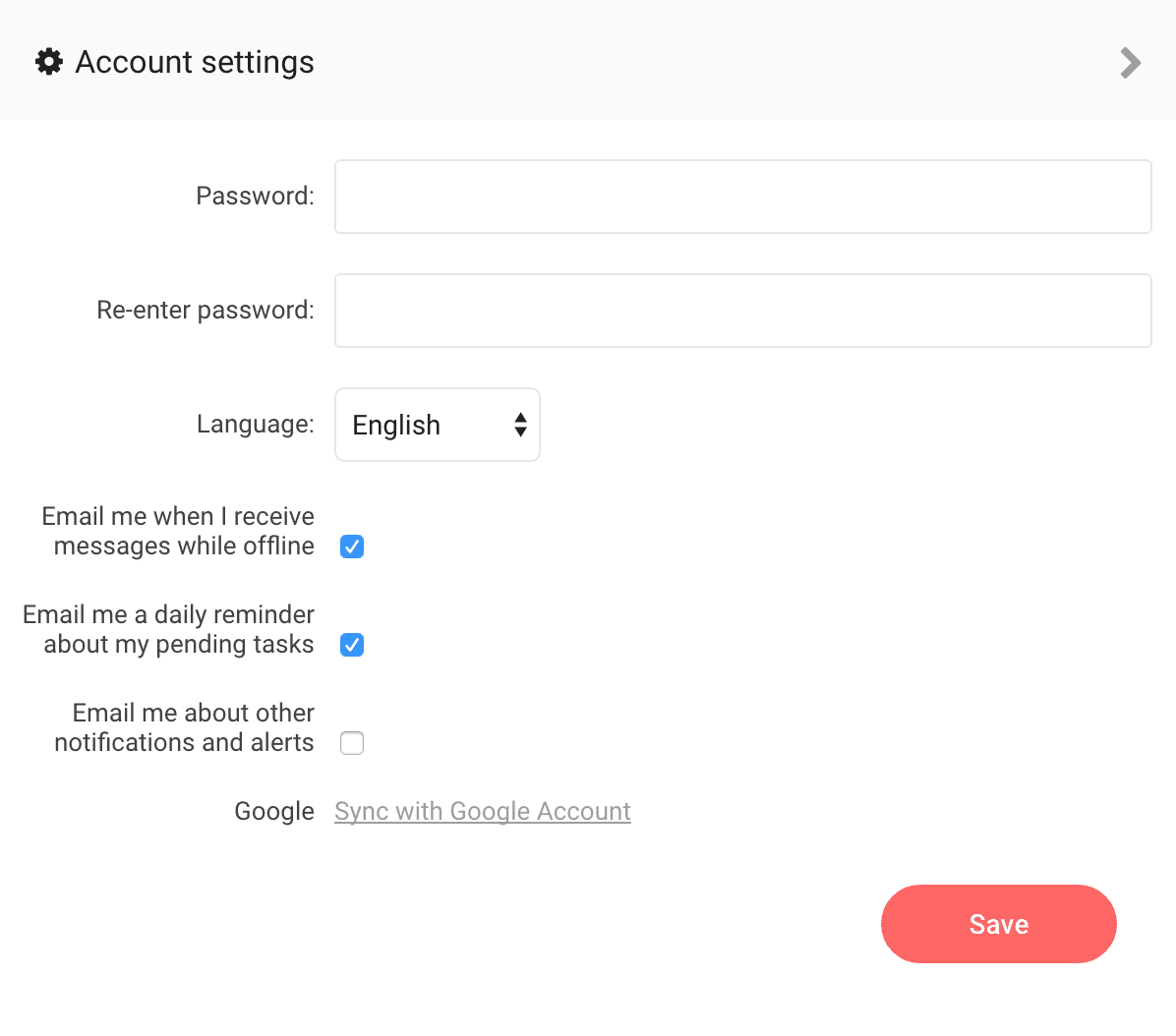Open the Sync with Google Account link
The height and width of the screenshot is (1036, 1176).
click(x=482, y=811)
